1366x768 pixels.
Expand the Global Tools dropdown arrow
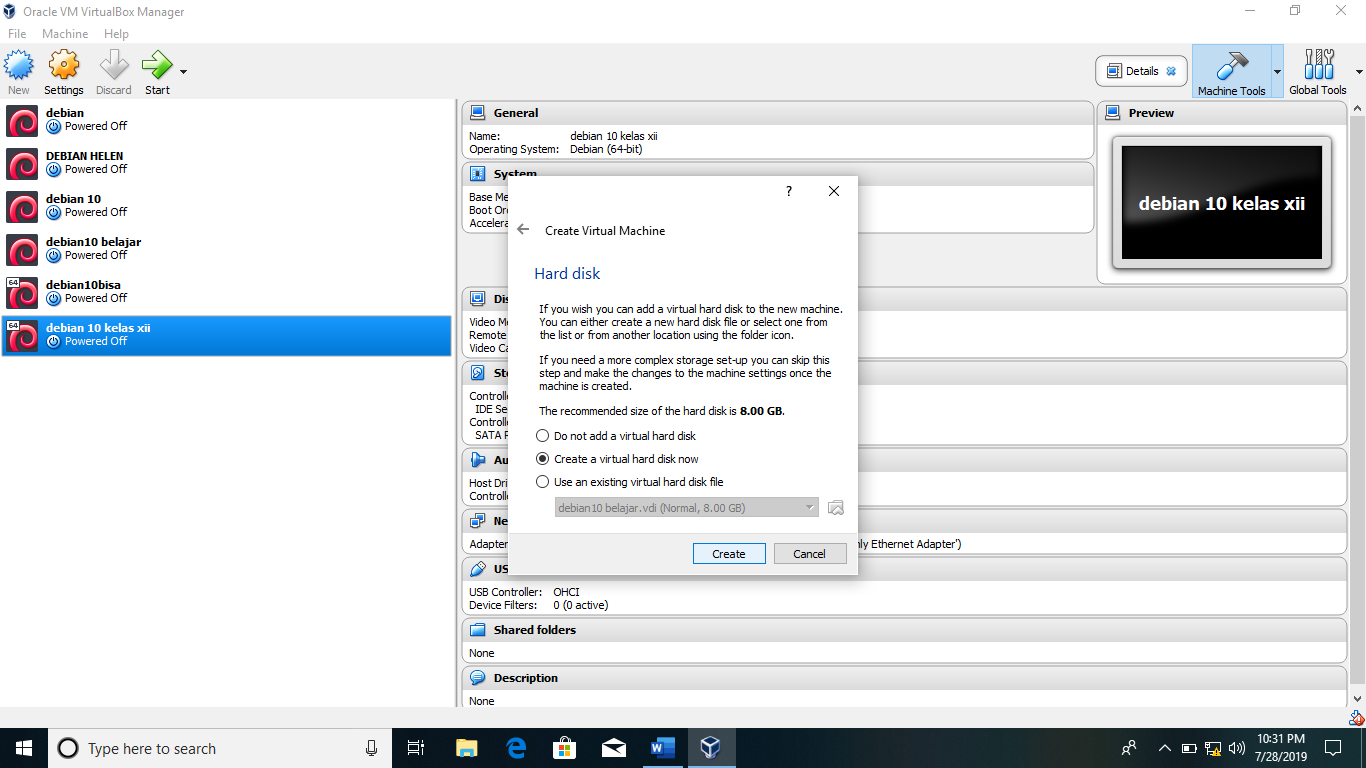tap(1358, 72)
